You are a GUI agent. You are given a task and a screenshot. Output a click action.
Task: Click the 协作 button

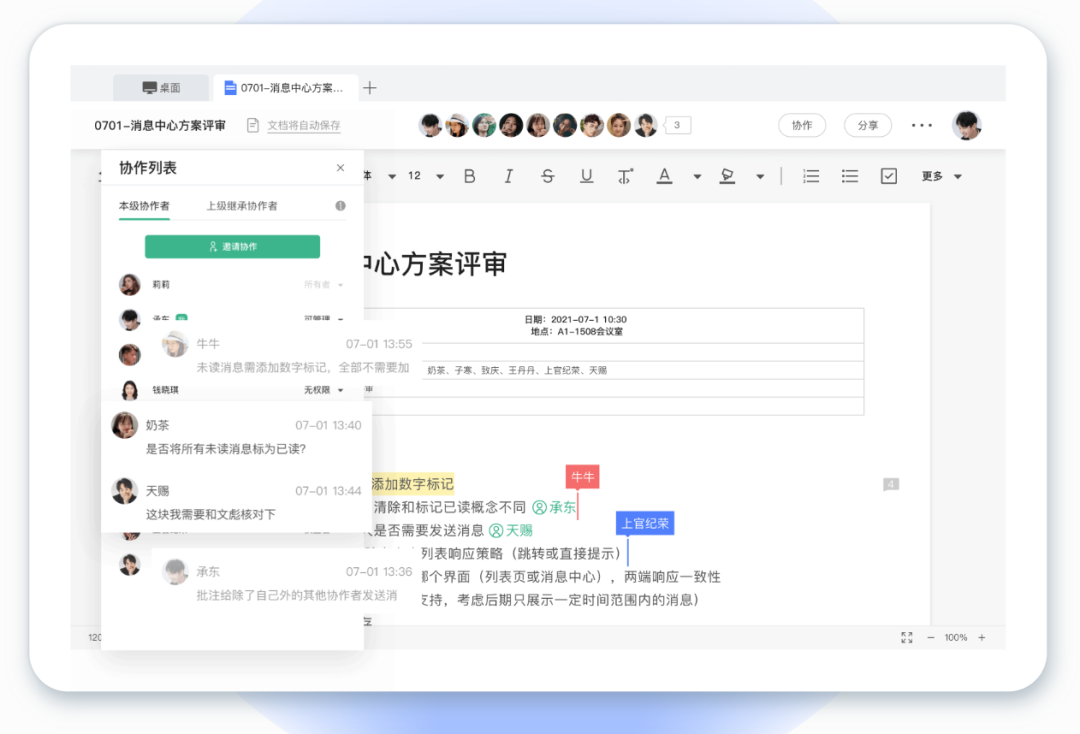(802, 125)
